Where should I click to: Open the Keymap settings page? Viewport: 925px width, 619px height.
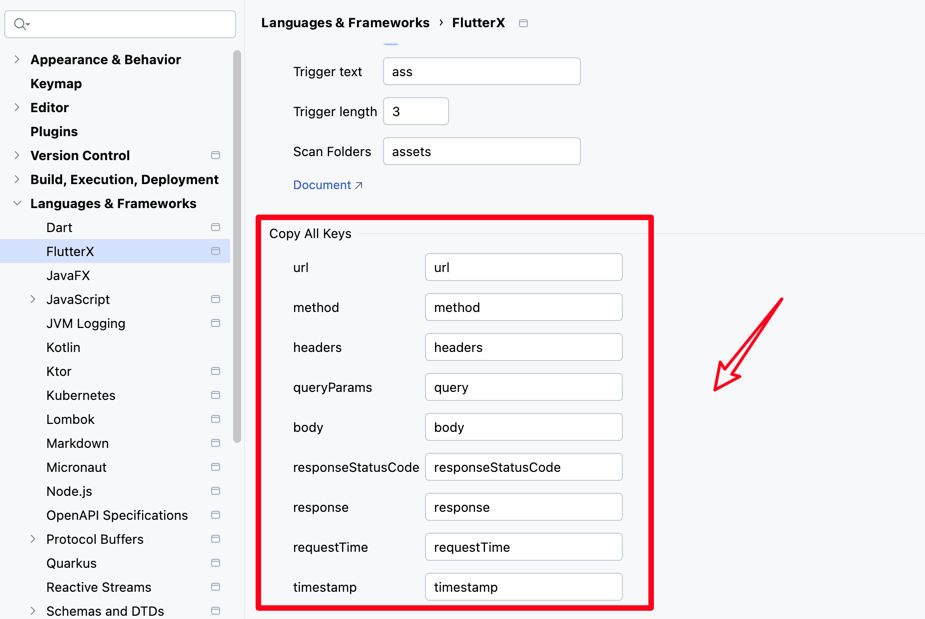[56, 84]
